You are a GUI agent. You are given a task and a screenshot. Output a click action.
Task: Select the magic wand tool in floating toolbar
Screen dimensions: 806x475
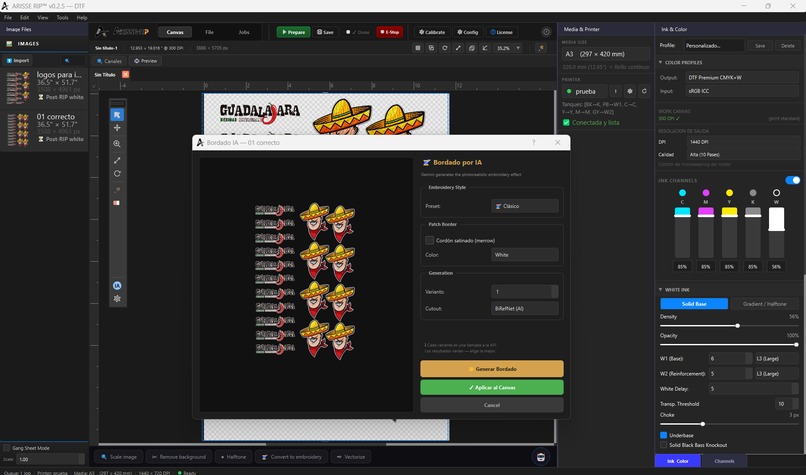point(117,190)
